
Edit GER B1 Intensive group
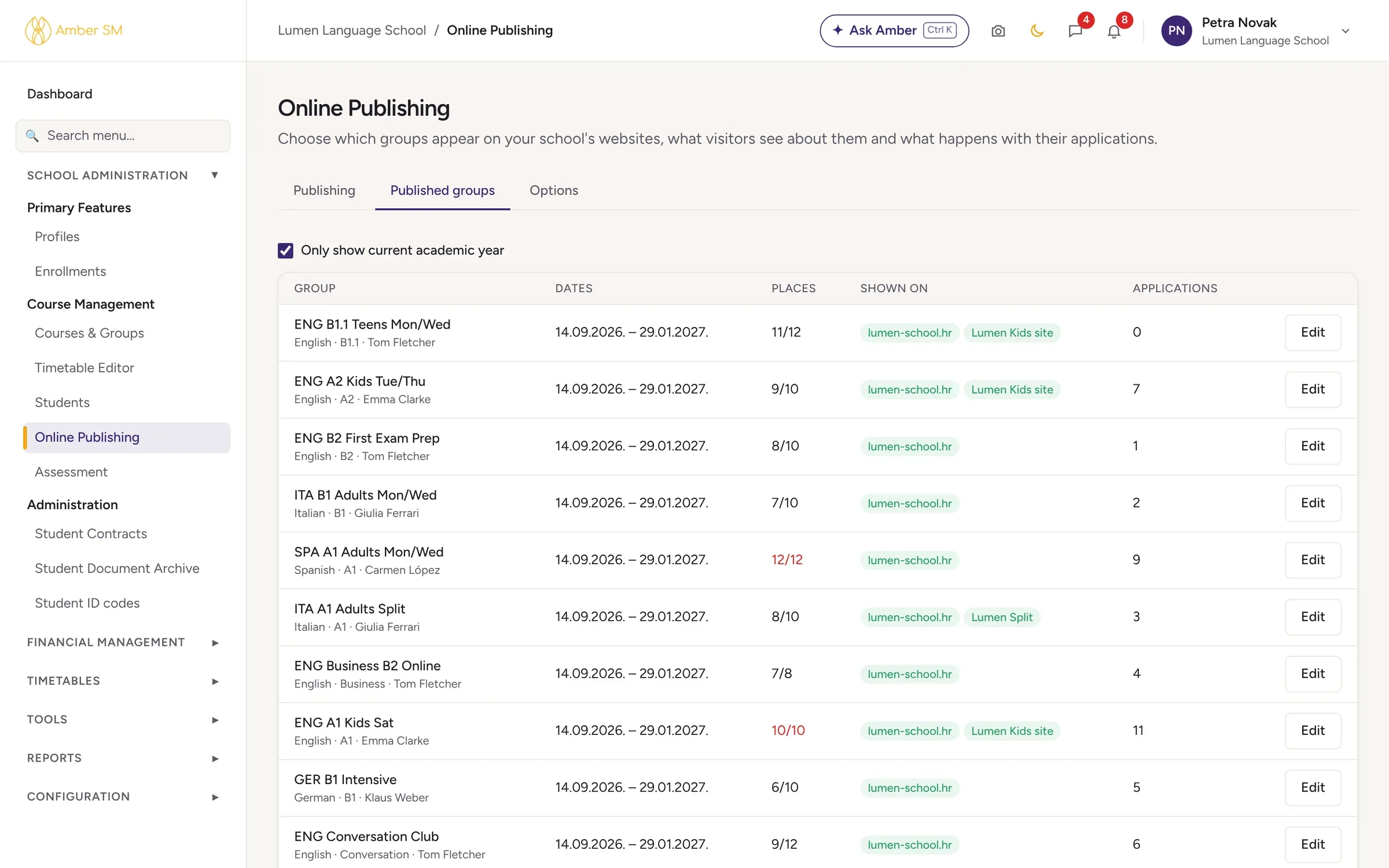click(1313, 787)
